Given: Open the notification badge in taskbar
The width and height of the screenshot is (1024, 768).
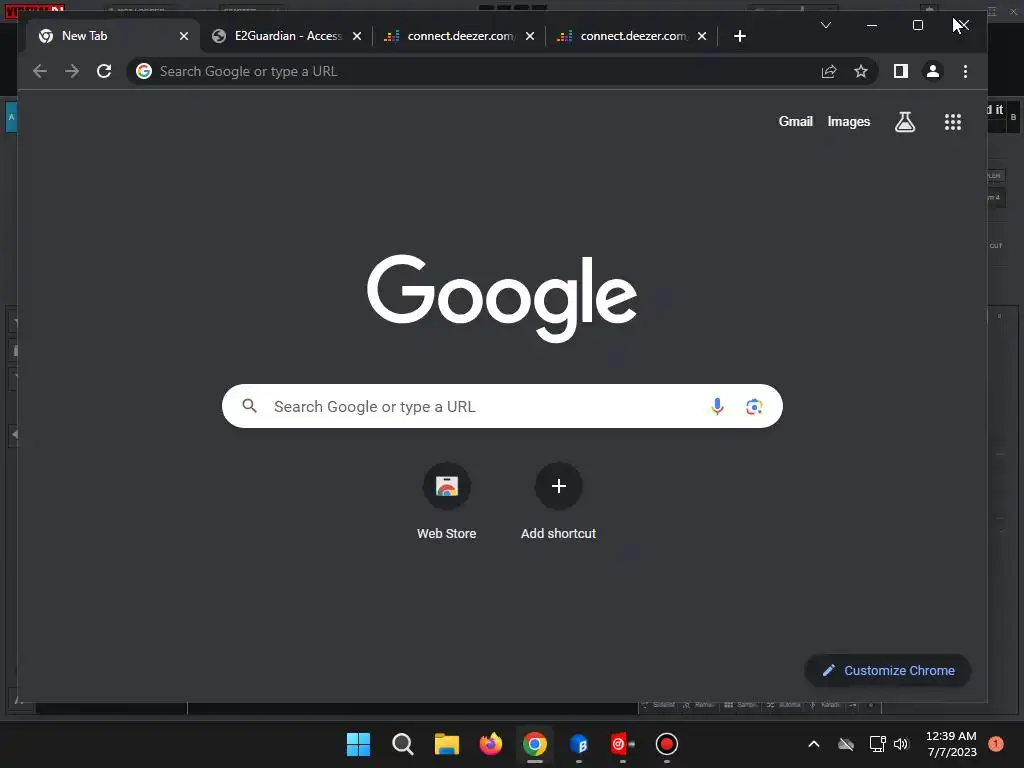Looking at the screenshot, I should (996, 744).
